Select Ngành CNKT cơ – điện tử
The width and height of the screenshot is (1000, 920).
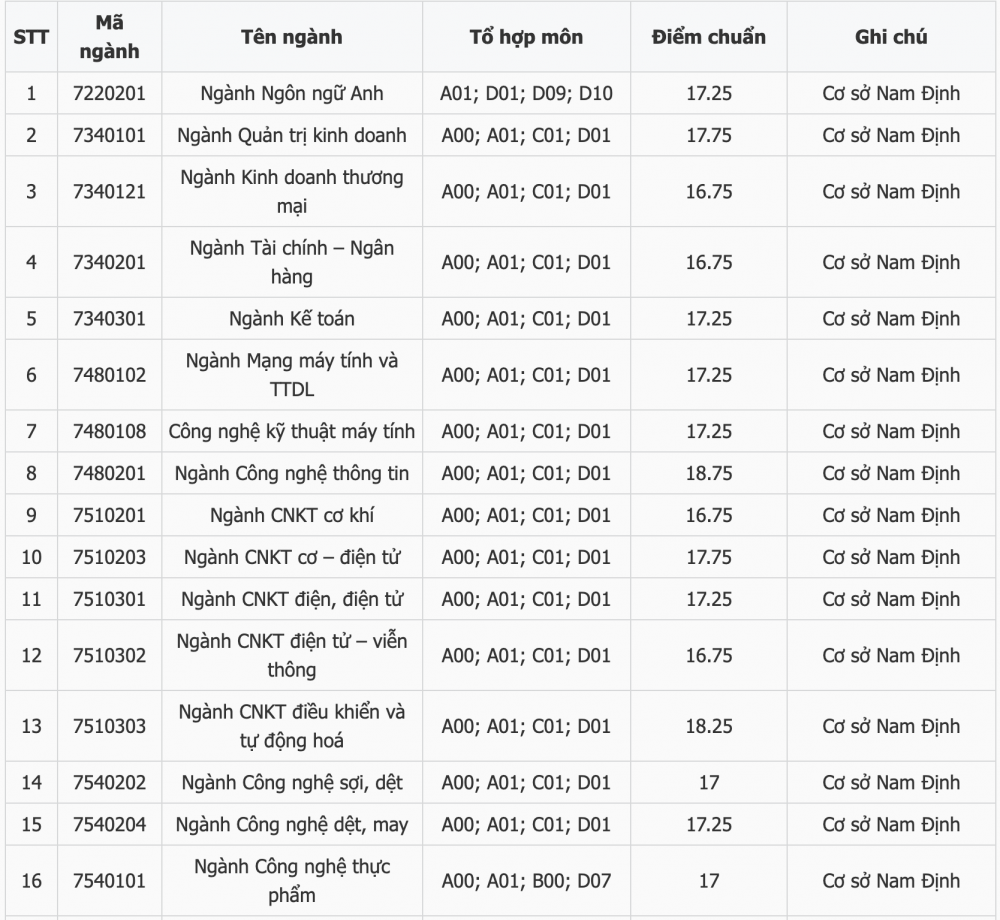coord(291,557)
